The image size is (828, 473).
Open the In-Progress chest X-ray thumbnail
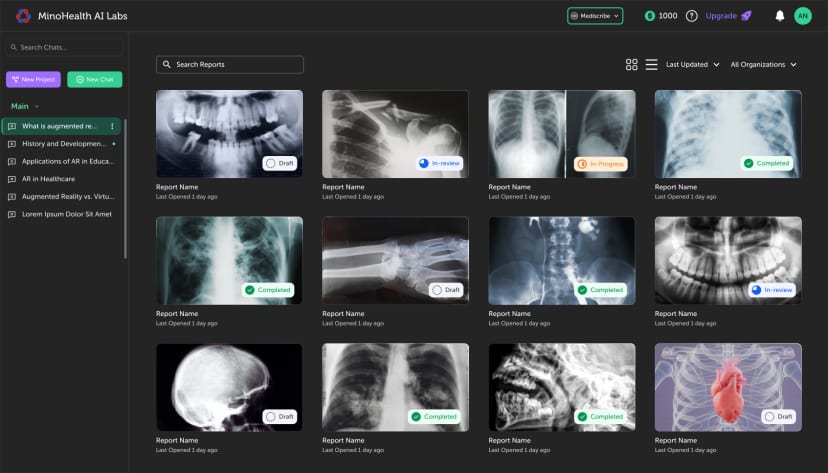[x=562, y=134]
